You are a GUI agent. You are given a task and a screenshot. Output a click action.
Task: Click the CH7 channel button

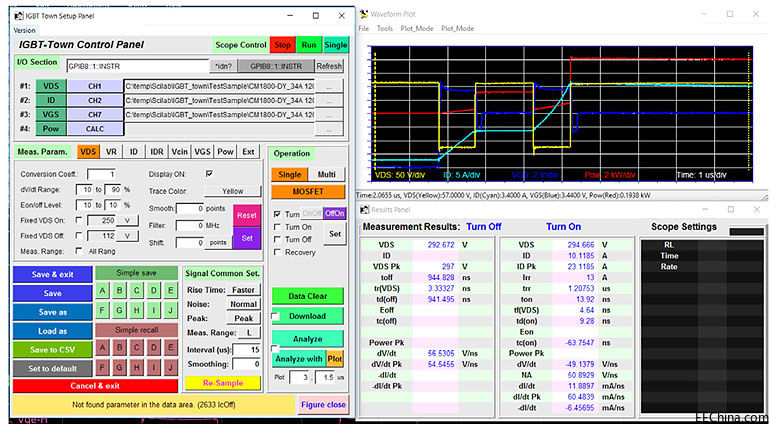tap(95, 114)
